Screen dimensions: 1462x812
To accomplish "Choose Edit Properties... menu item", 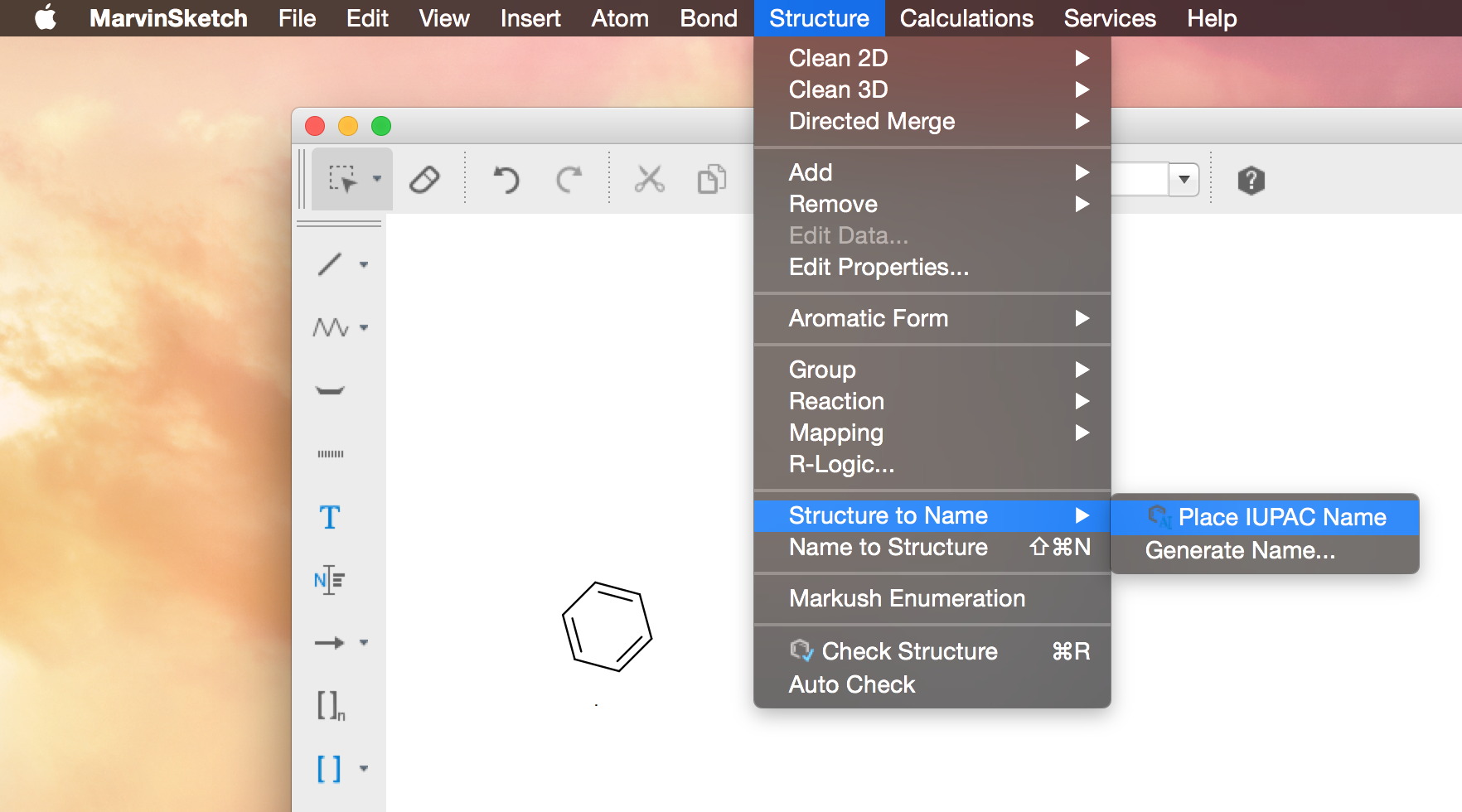I will pos(932,267).
